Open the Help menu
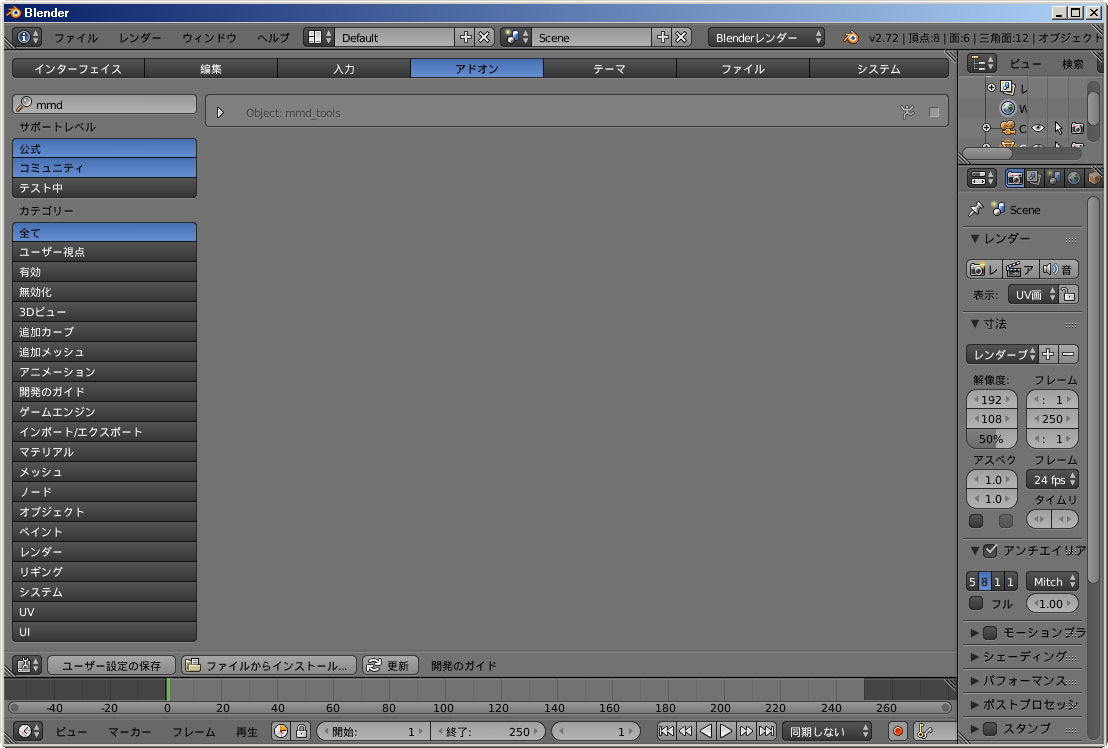Image resolution: width=1108 pixels, height=748 pixels. click(273, 37)
